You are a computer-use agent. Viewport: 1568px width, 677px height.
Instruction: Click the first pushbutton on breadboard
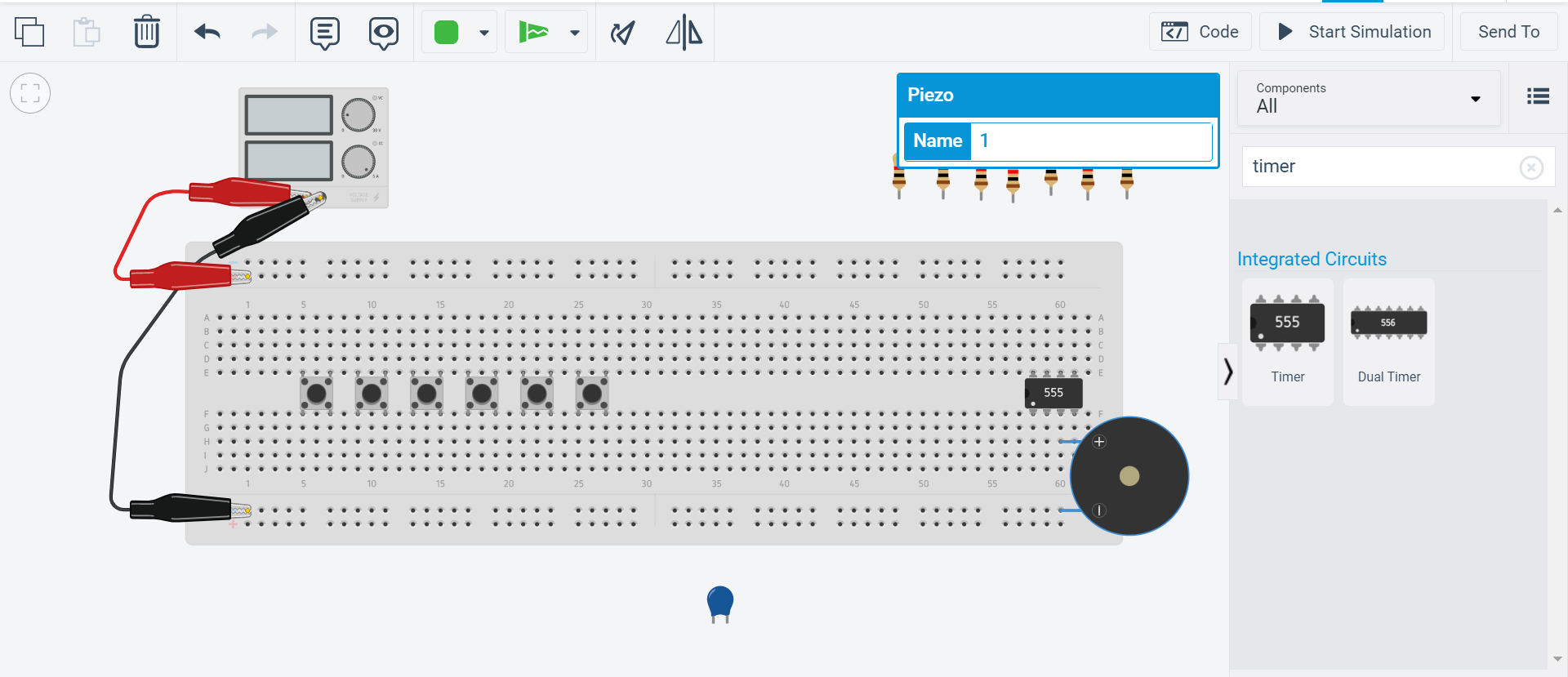pyautogui.click(x=316, y=394)
